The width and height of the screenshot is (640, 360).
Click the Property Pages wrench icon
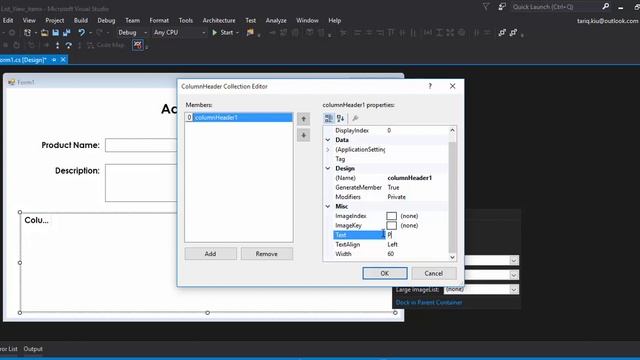point(355,118)
